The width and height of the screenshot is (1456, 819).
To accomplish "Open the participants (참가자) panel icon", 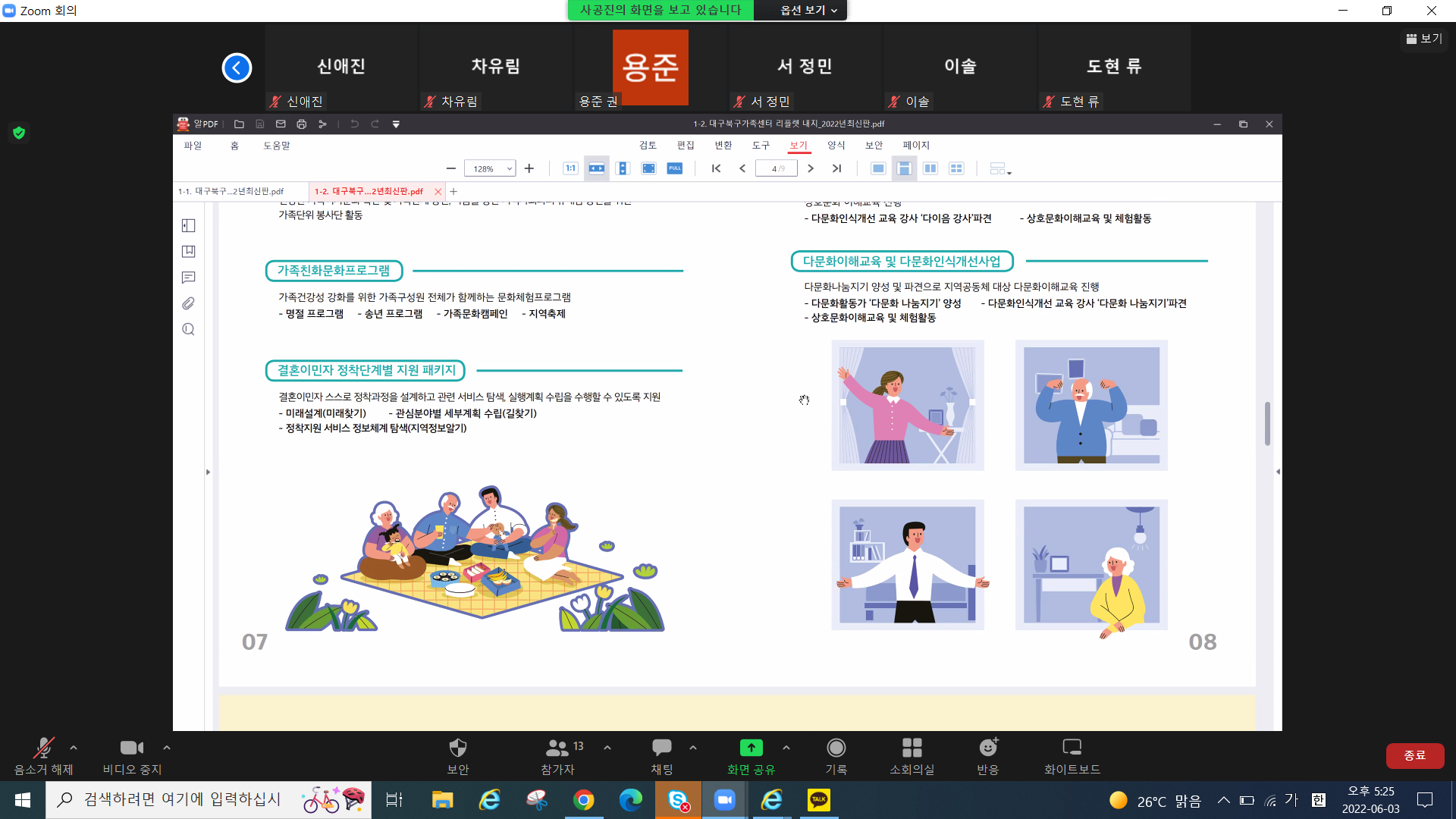I will coord(557,748).
